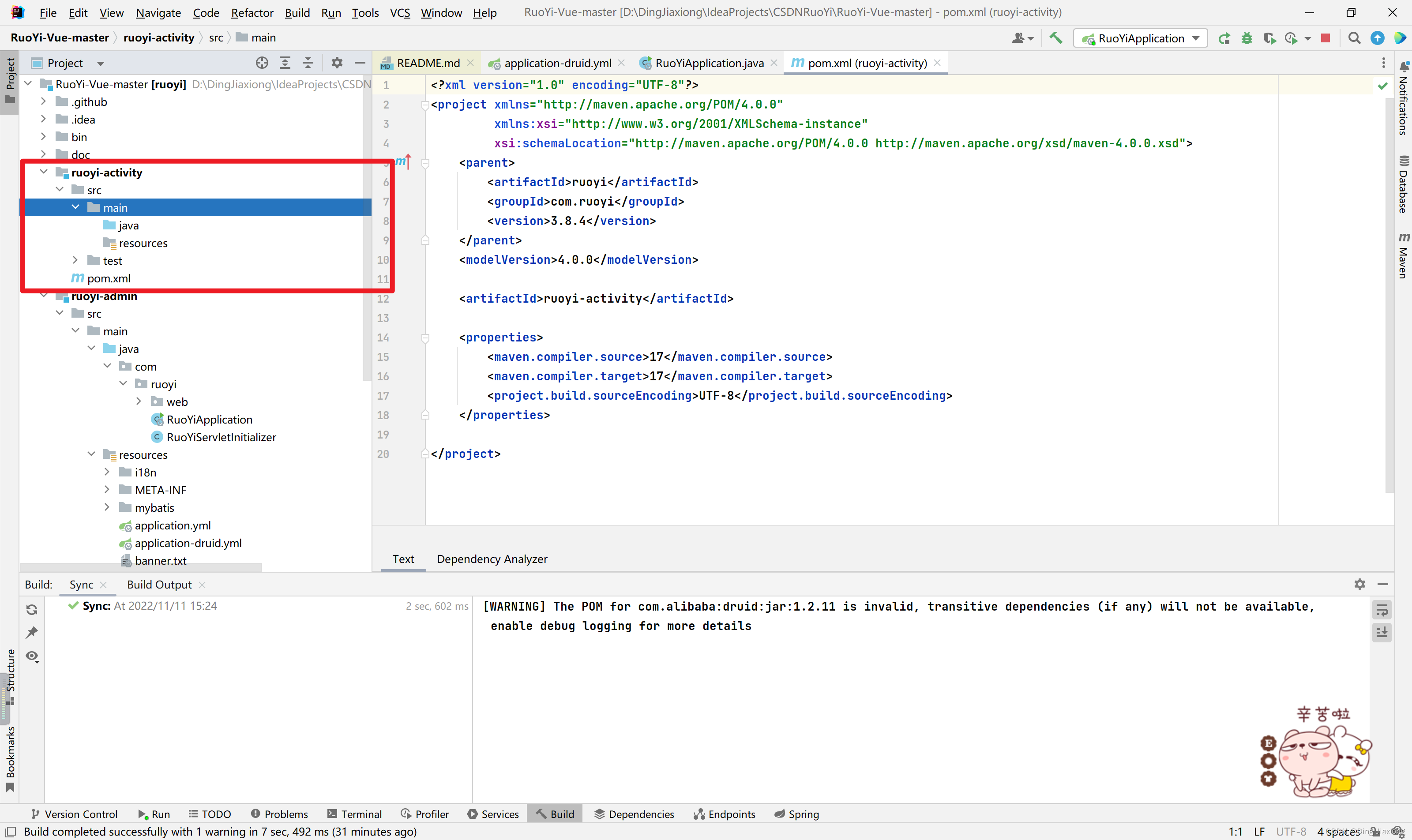Viewport: 1412px width, 840px height.
Task: Reload Maven sync in Build panel
Action: point(32,610)
